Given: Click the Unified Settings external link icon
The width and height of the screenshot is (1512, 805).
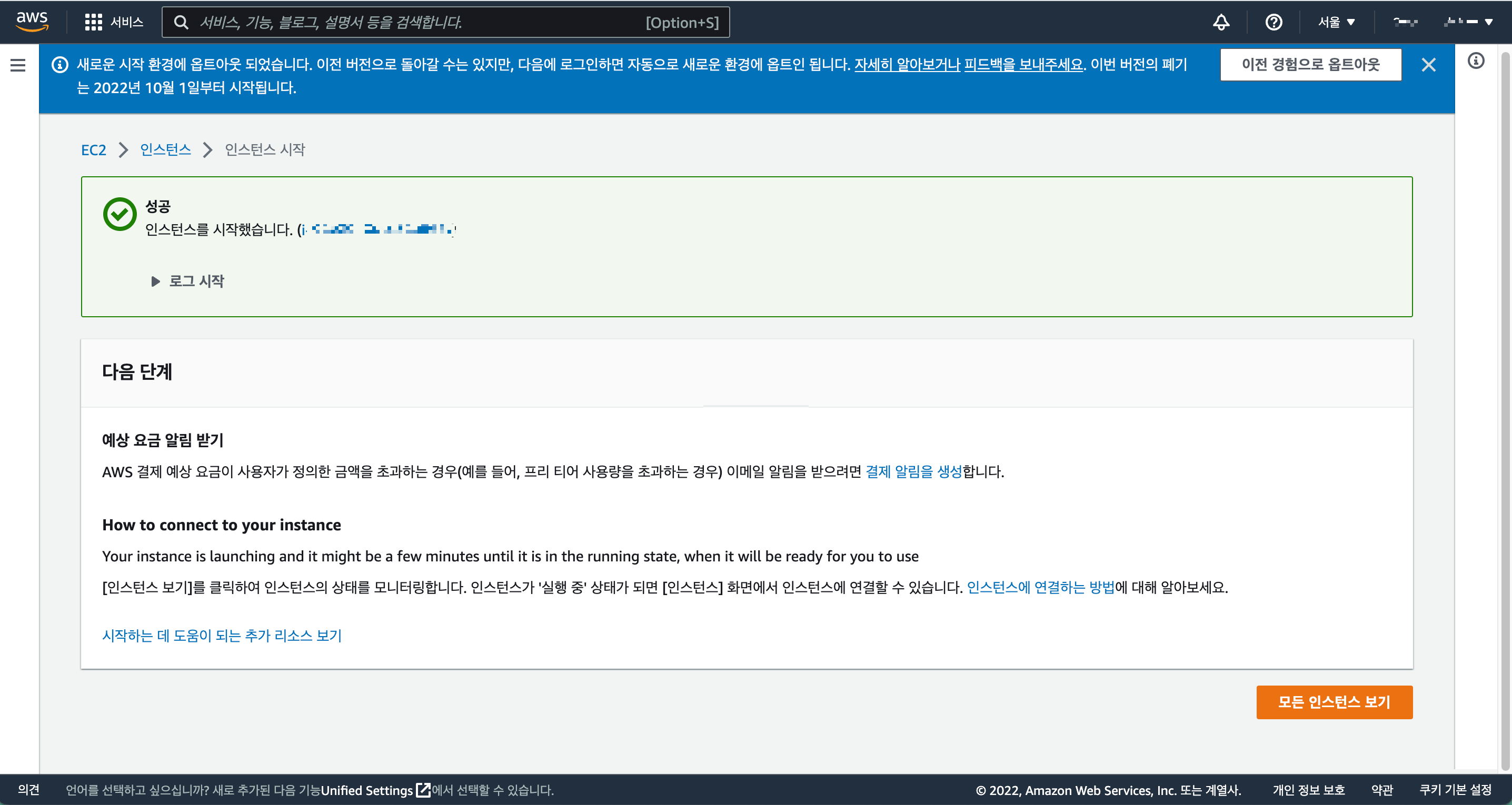Looking at the screenshot, I should point(423,790).
